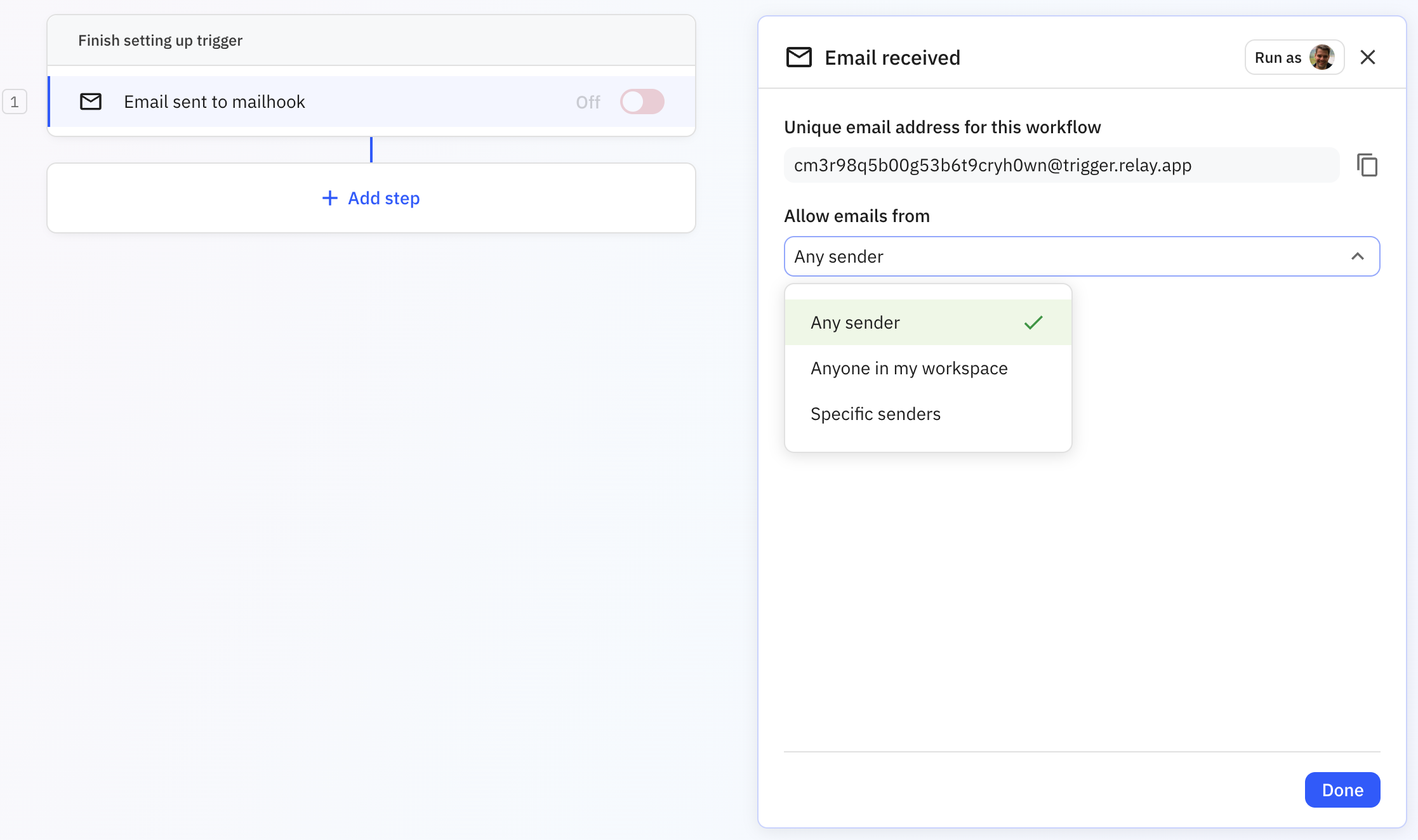The width and height of the screenshot is (1418, 840).
Task: Click the step number 1 badge
Action: [x=15, y=102]
